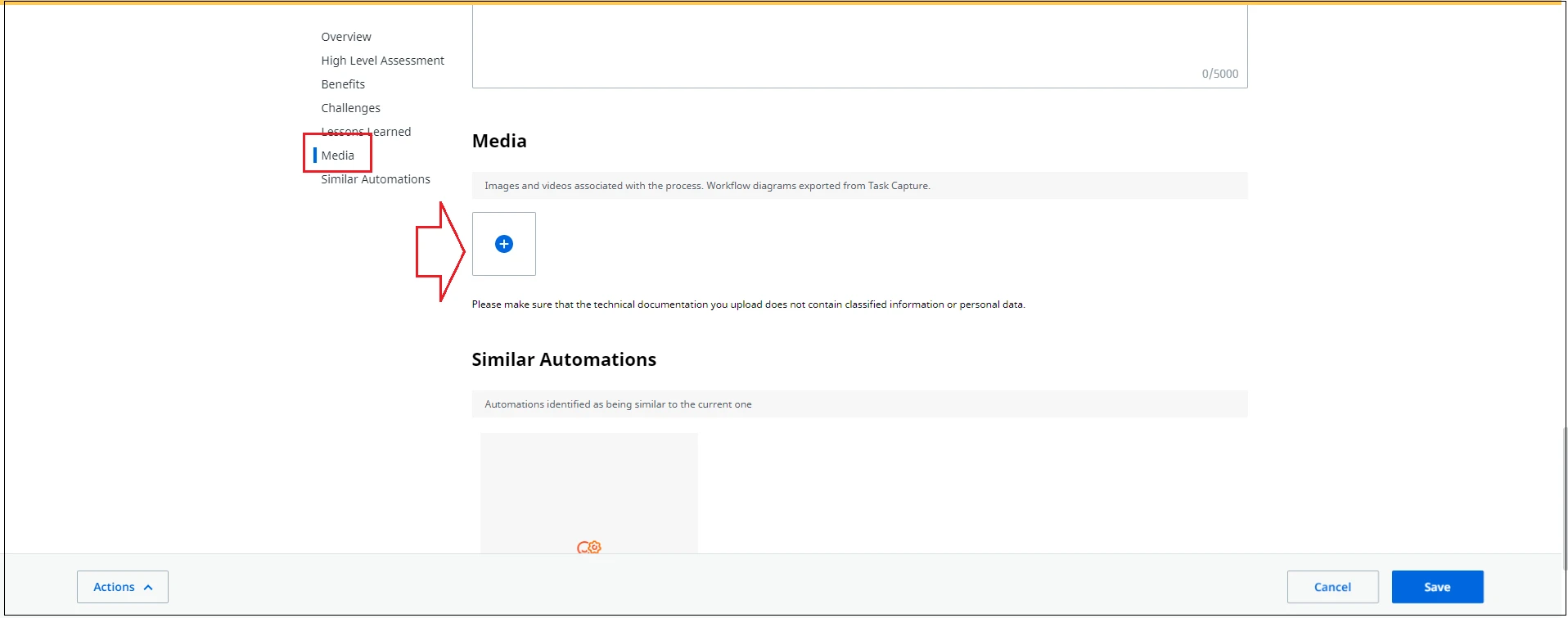1568x618 pixels.
Task: Click the Media section heading
Action: click(499, 141)
